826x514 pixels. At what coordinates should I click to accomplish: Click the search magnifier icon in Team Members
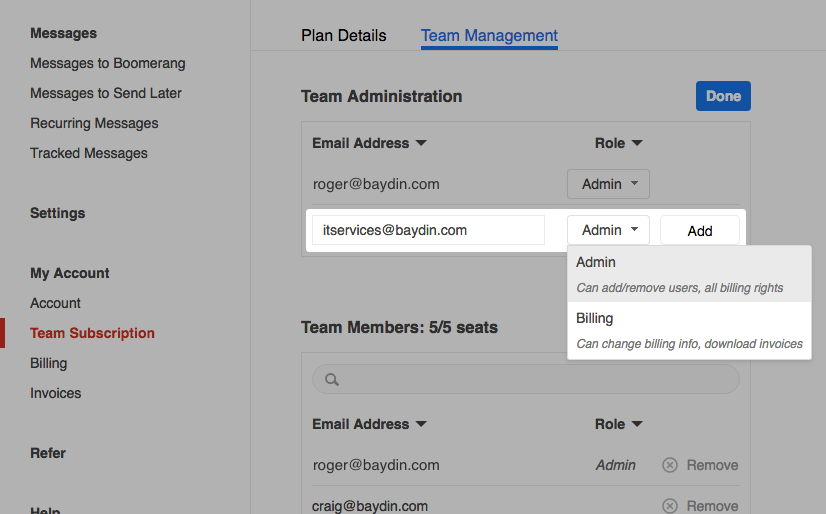pyautogui.click(x=332, y=380)
